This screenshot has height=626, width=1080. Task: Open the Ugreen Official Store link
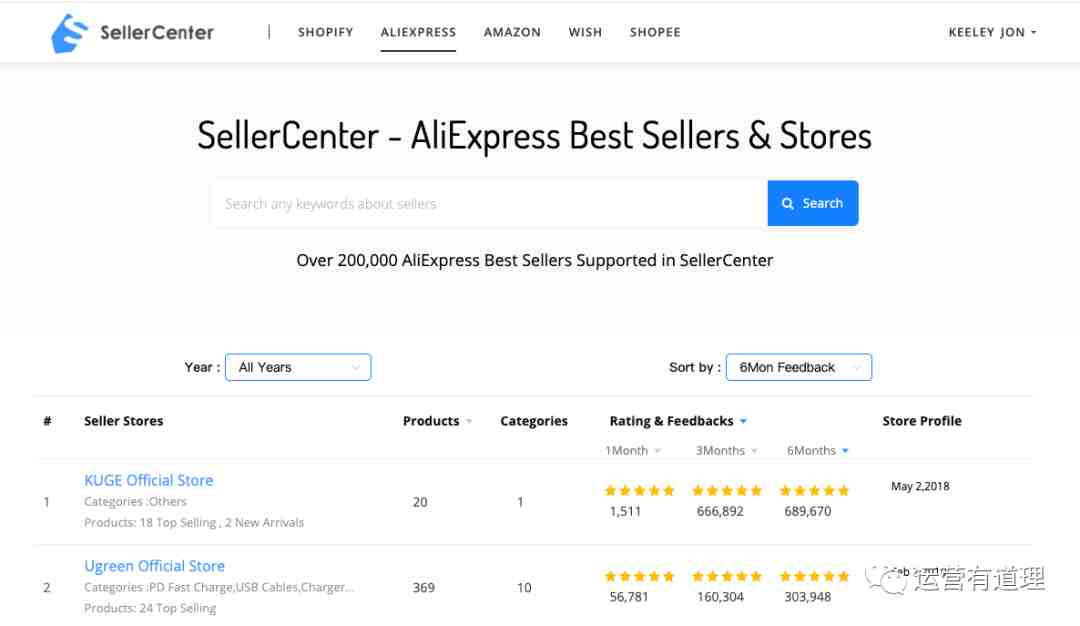[x=154, y=565]
